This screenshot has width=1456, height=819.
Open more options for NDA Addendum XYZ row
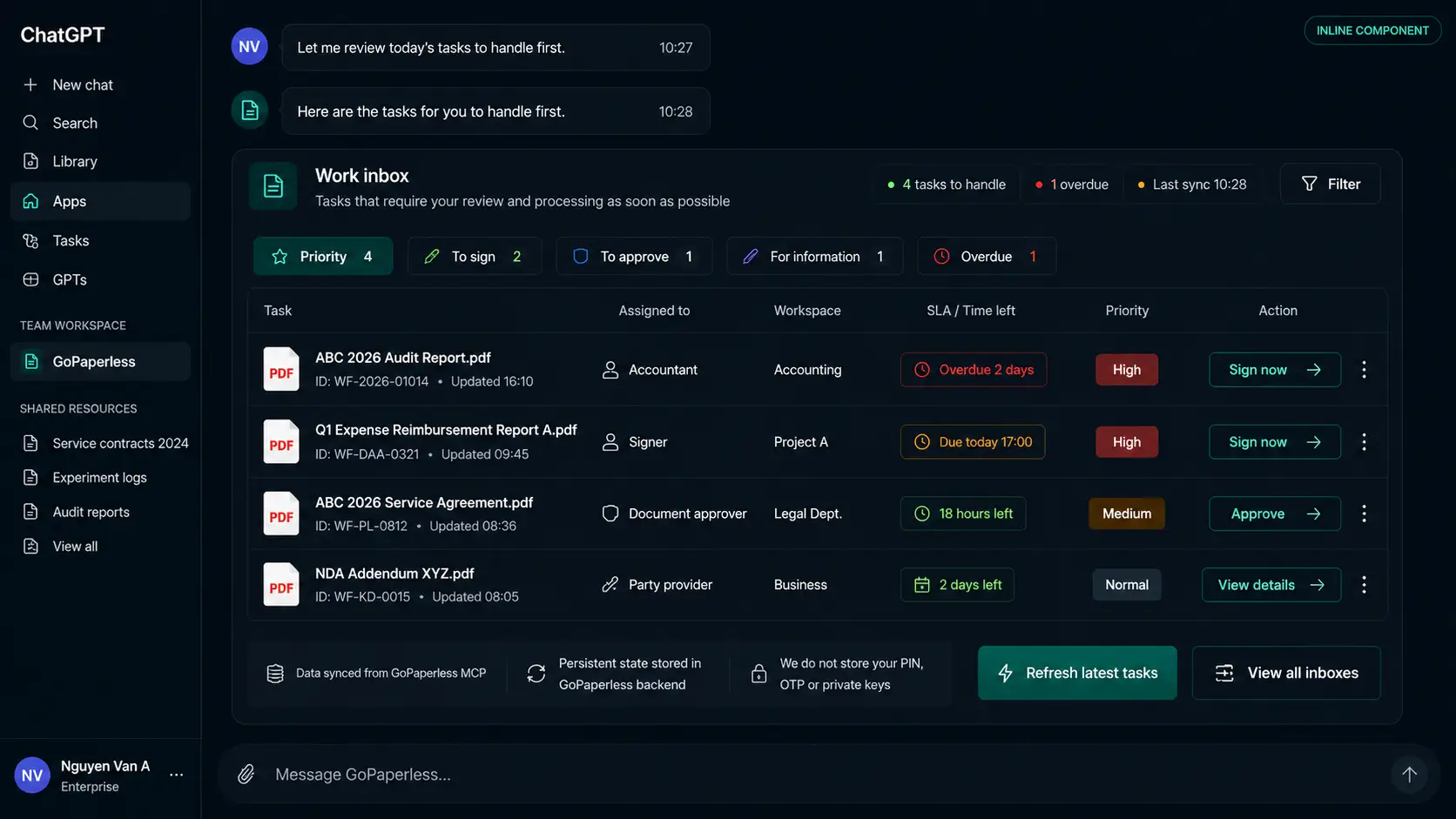1364,585
